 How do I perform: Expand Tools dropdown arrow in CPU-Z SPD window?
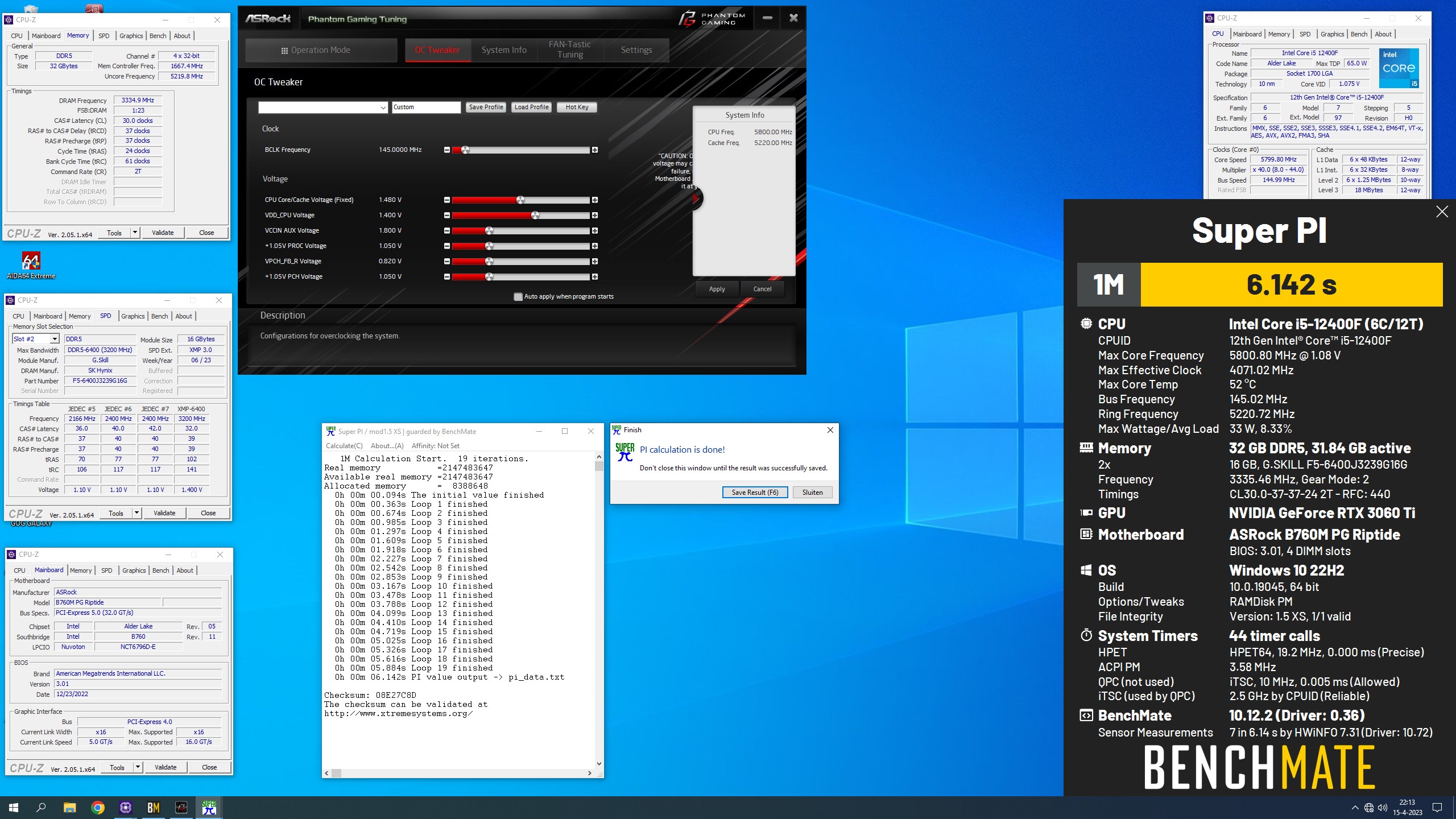(136, 513)
